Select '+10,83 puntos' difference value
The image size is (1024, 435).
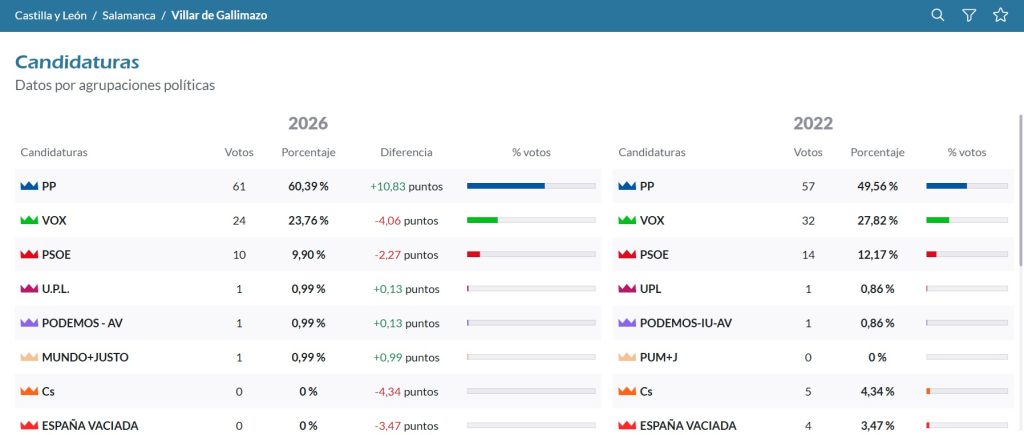pyautogui.click(x=406, y=186)
